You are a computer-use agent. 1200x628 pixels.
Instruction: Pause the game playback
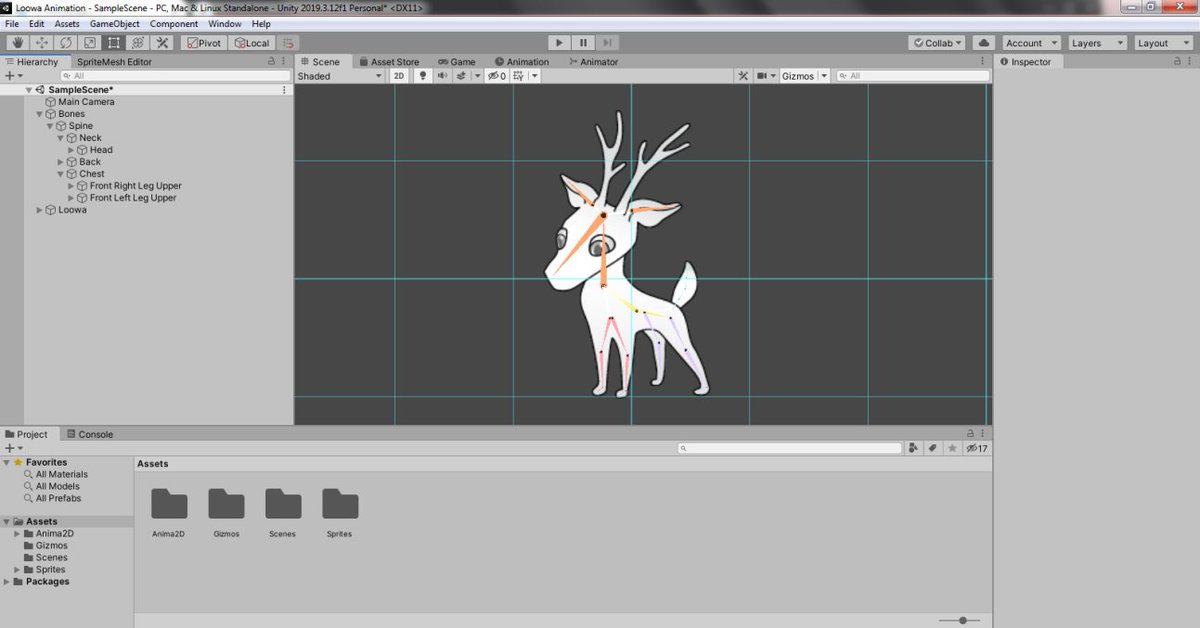click(x=583, y=43)
